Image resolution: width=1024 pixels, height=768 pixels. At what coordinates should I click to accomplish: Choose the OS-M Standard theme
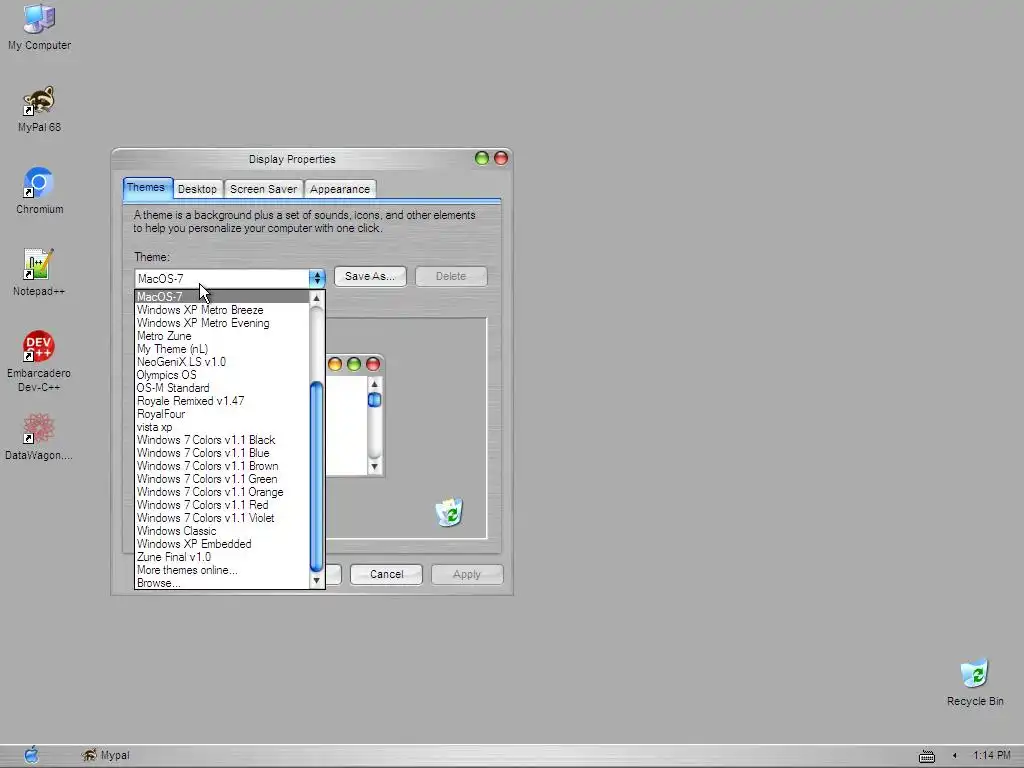pos(221,388)
